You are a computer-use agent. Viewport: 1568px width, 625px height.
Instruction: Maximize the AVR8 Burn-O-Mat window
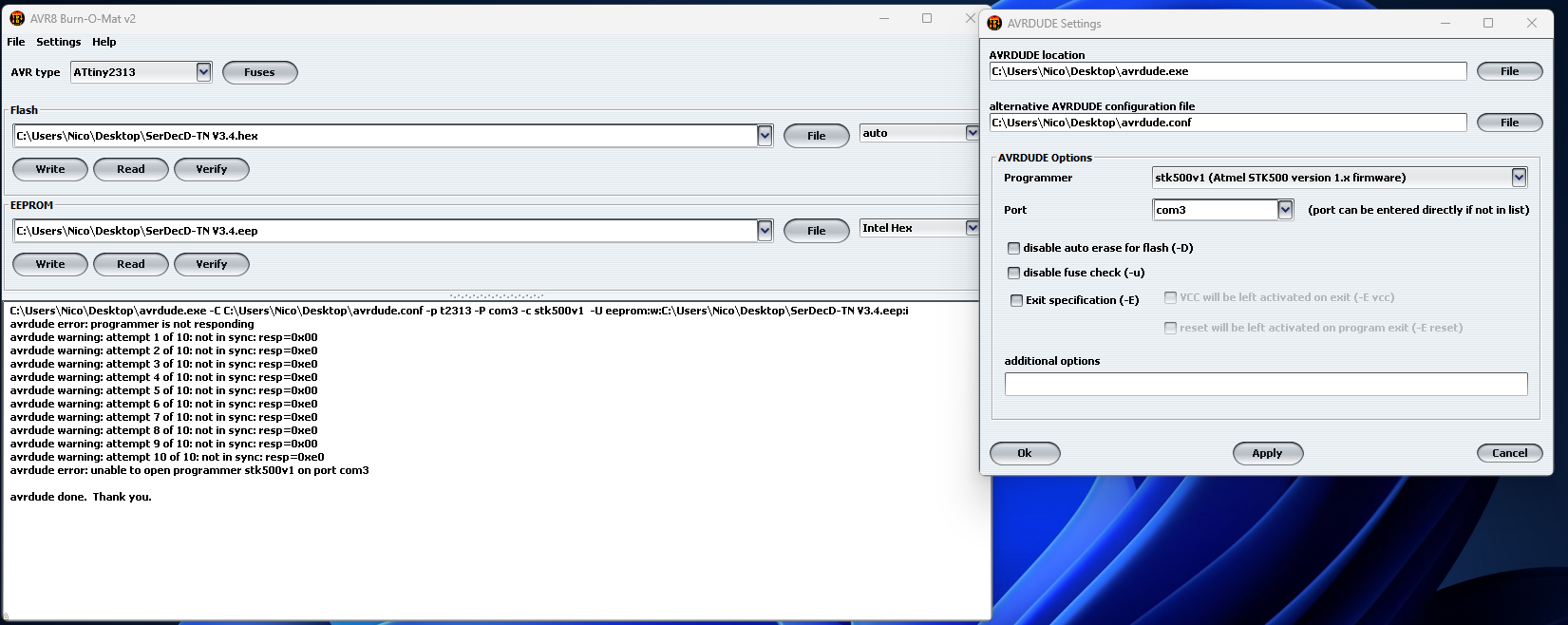tap(927, 18)
